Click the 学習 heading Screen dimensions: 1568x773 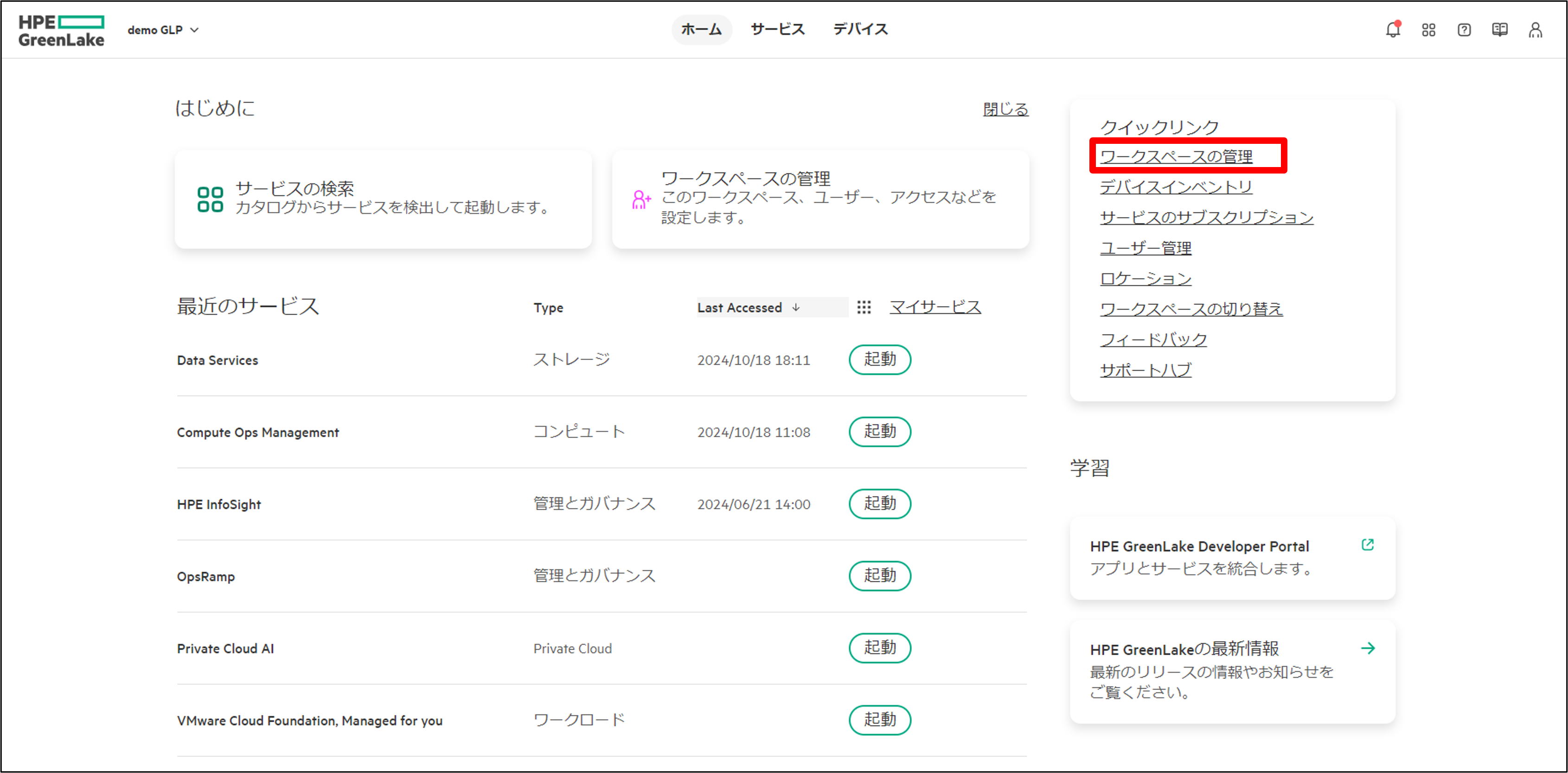point(1089,468)
